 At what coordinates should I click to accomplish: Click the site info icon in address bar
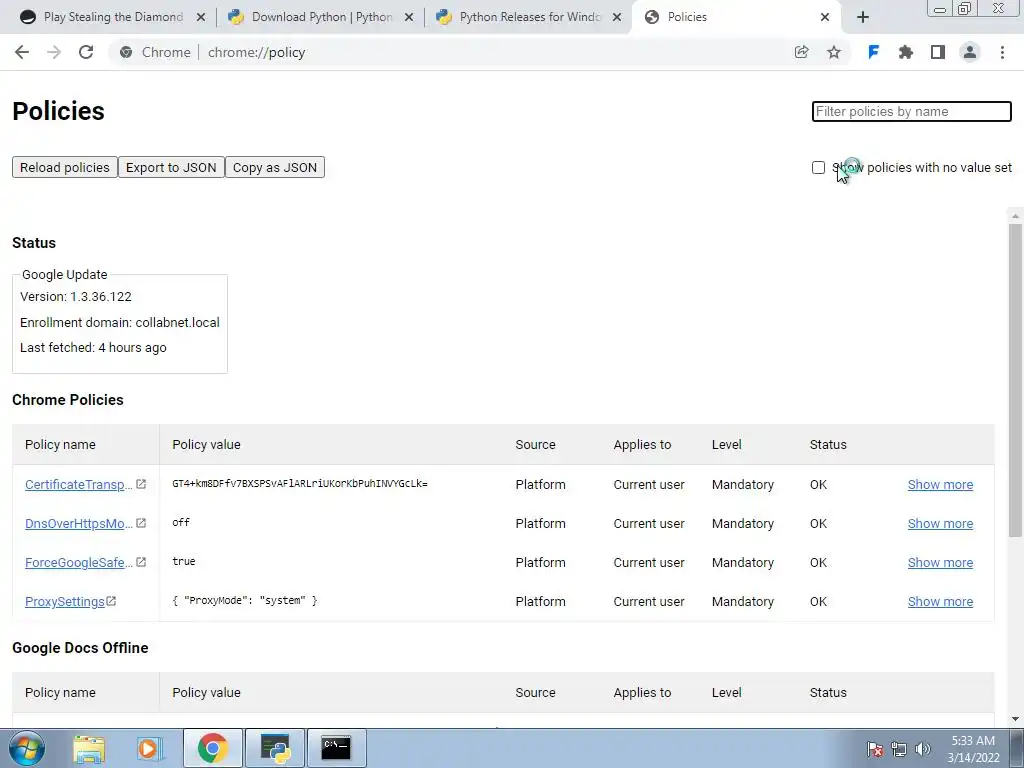pos(126,52)
